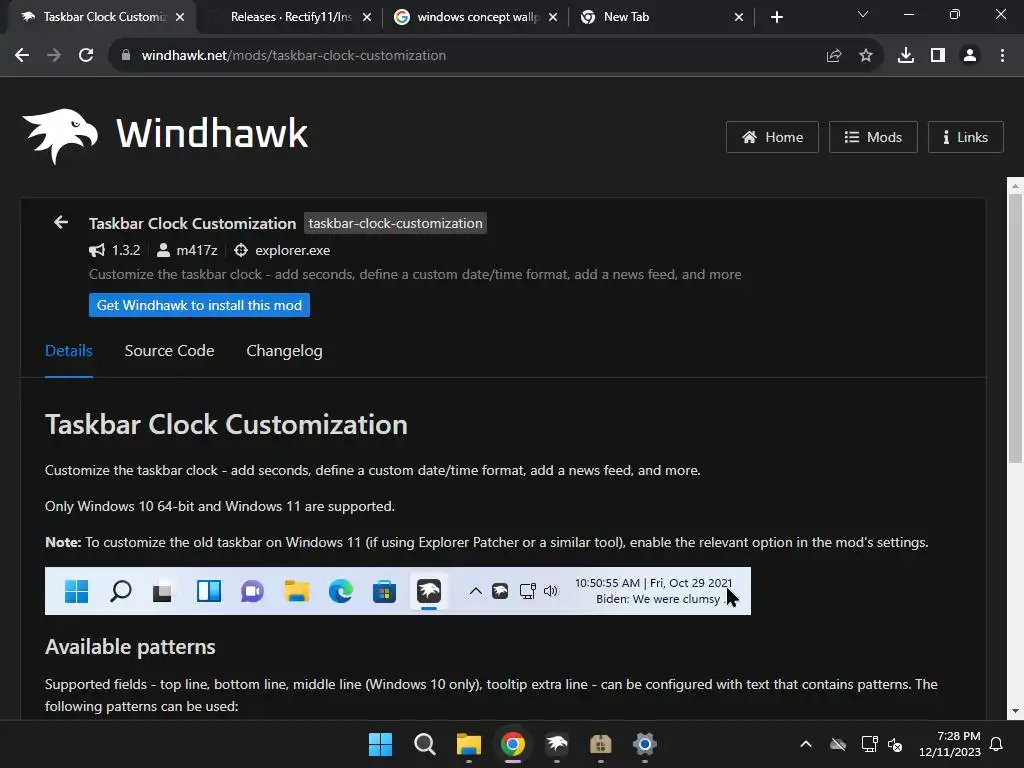Expand the system tray hidden icons chevron
1024x768 pixels.
click(x=806, y=744)
